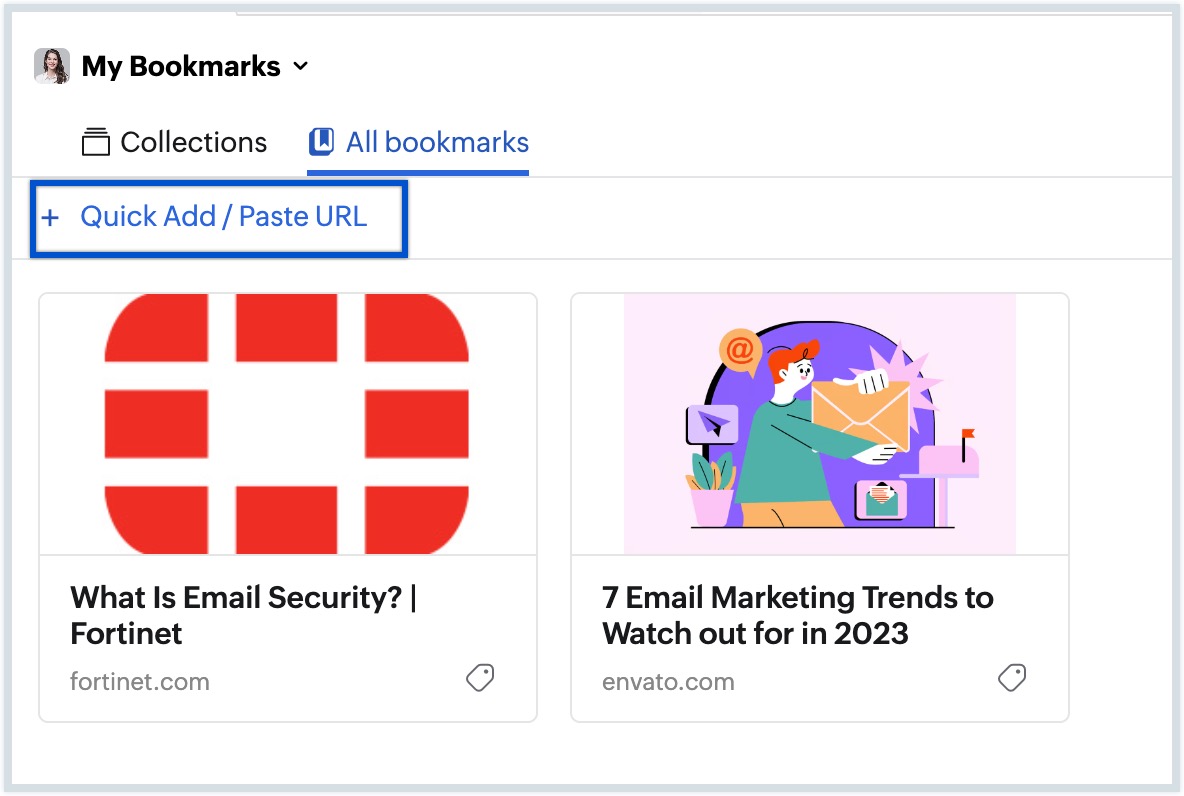Screen dimensions: 1184x796
Task: Click the Collections panel icon
Action: click(96, 142)
